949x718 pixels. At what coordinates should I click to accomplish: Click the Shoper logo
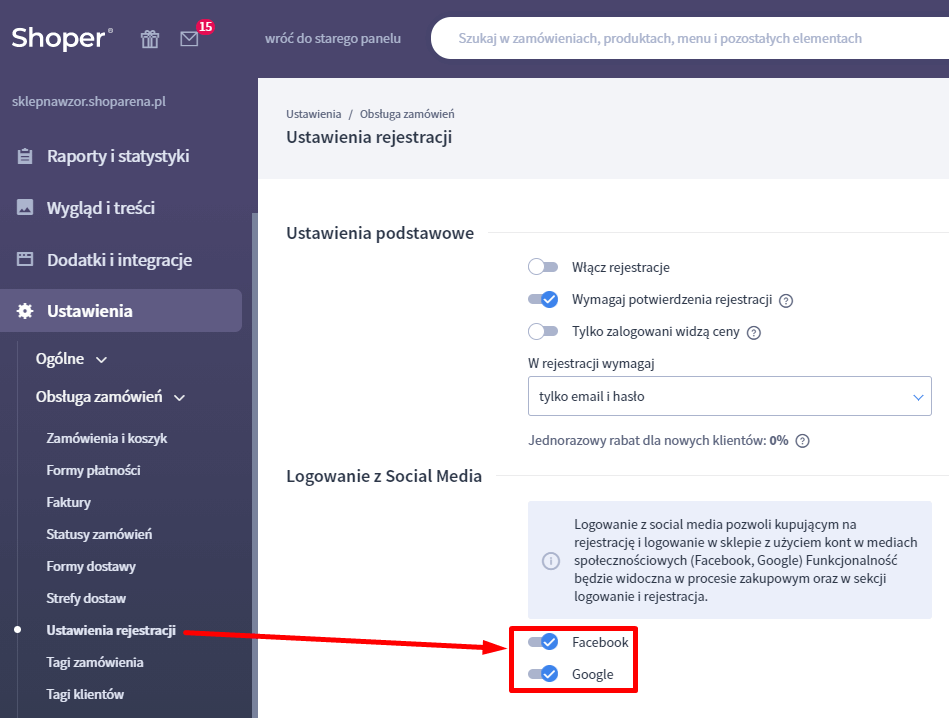pyautogui.click(x=62, y=38)
